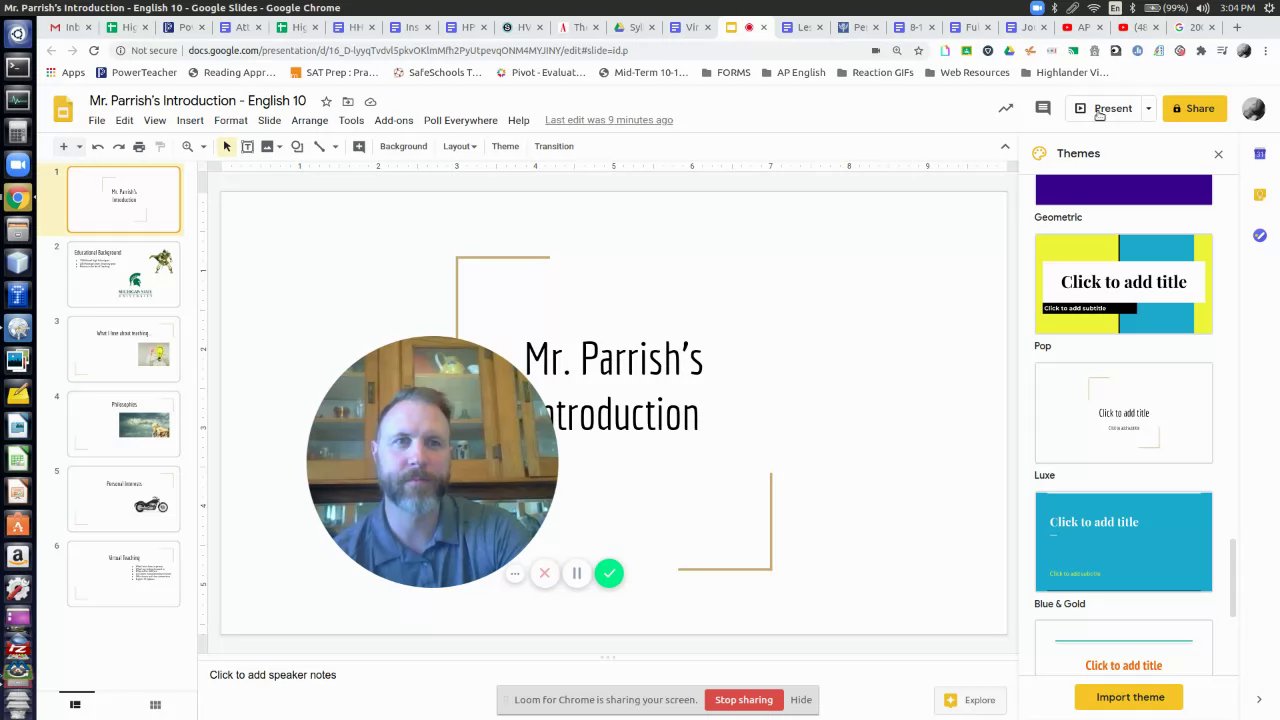Viewport: 1280px width, 720px height.
Task: Click the Explore button
Action: coord(969,700)
